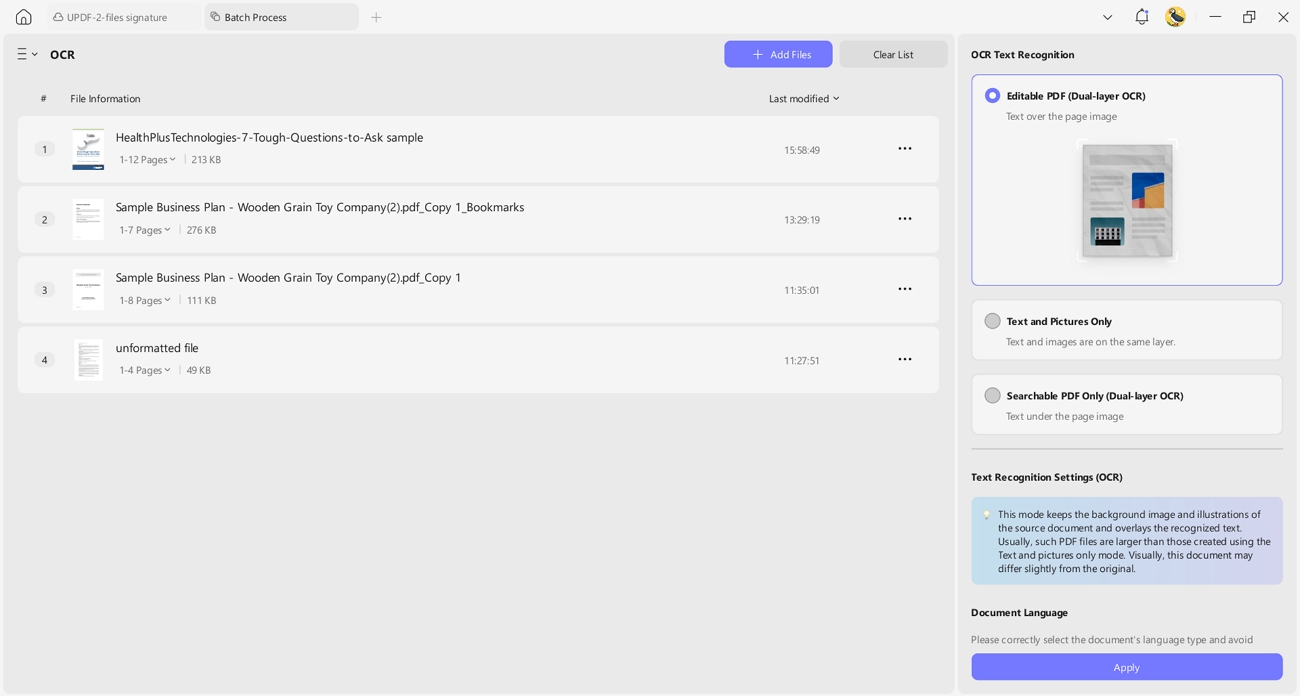Sort by Last modified column
This screenshot has height=696, width=1300.
click(x=804, y=98)
